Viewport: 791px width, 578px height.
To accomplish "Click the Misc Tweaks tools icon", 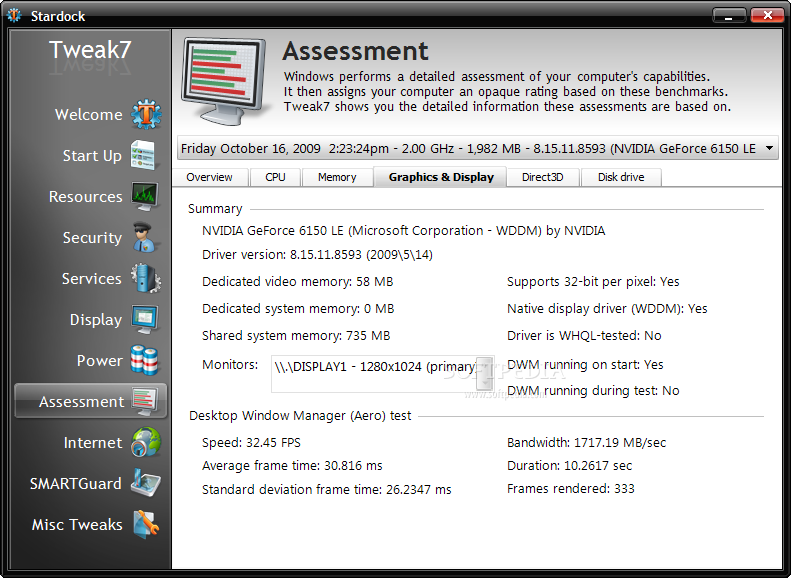I will click(146, 524).
